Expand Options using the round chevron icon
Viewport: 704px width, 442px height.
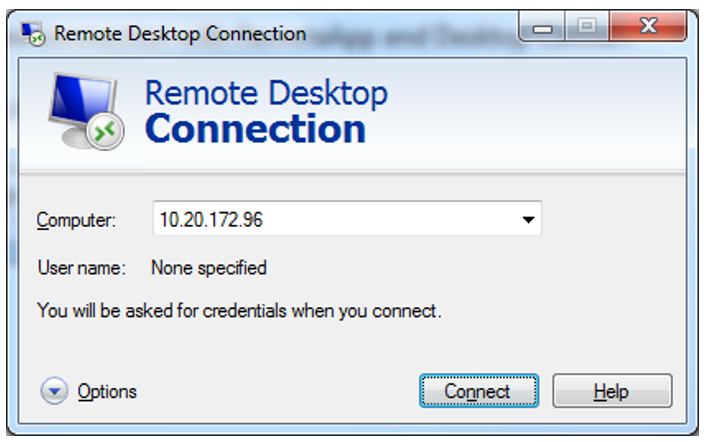coord(54,392)
